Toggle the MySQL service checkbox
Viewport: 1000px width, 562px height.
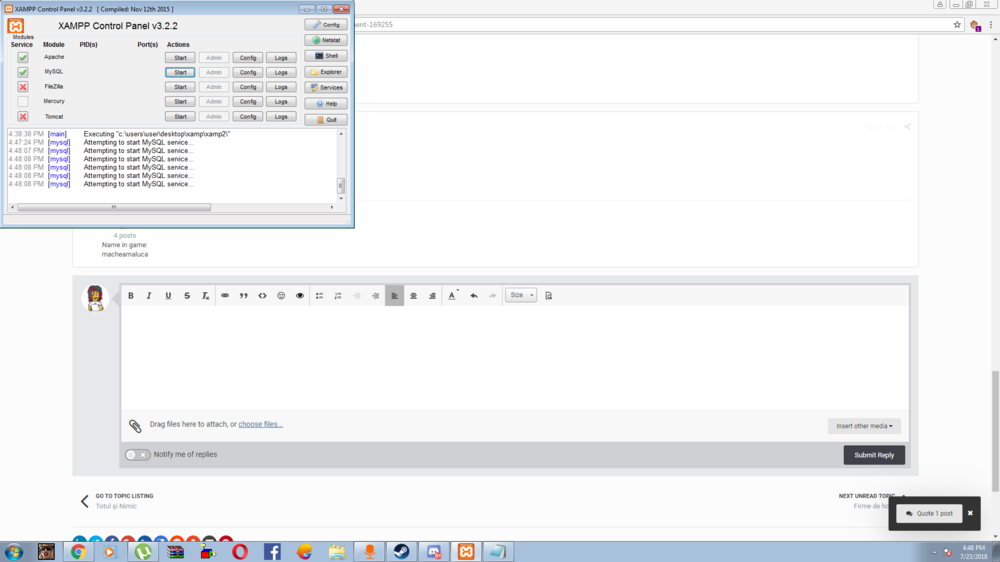23,72
